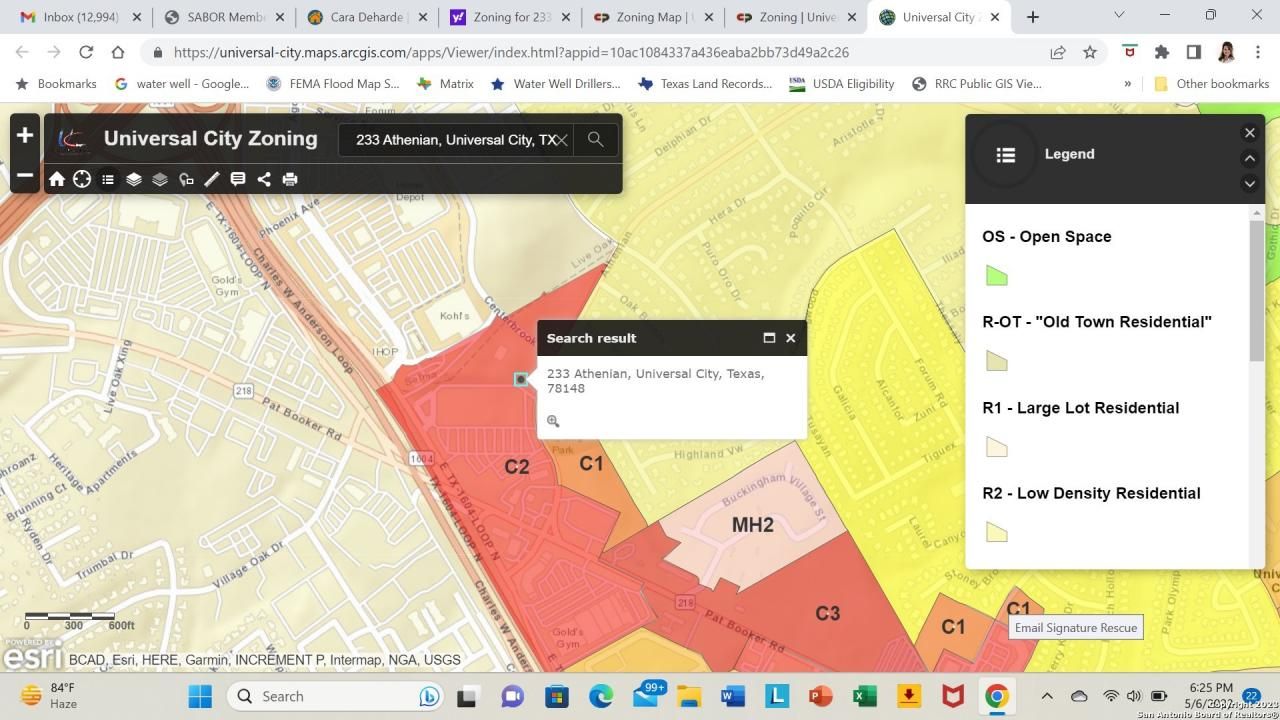This screenshot has height=720, width=1280.
Task: Open the FEMA Flood Map bookmark
Action: pyautogui.click(x=331, y=84)
